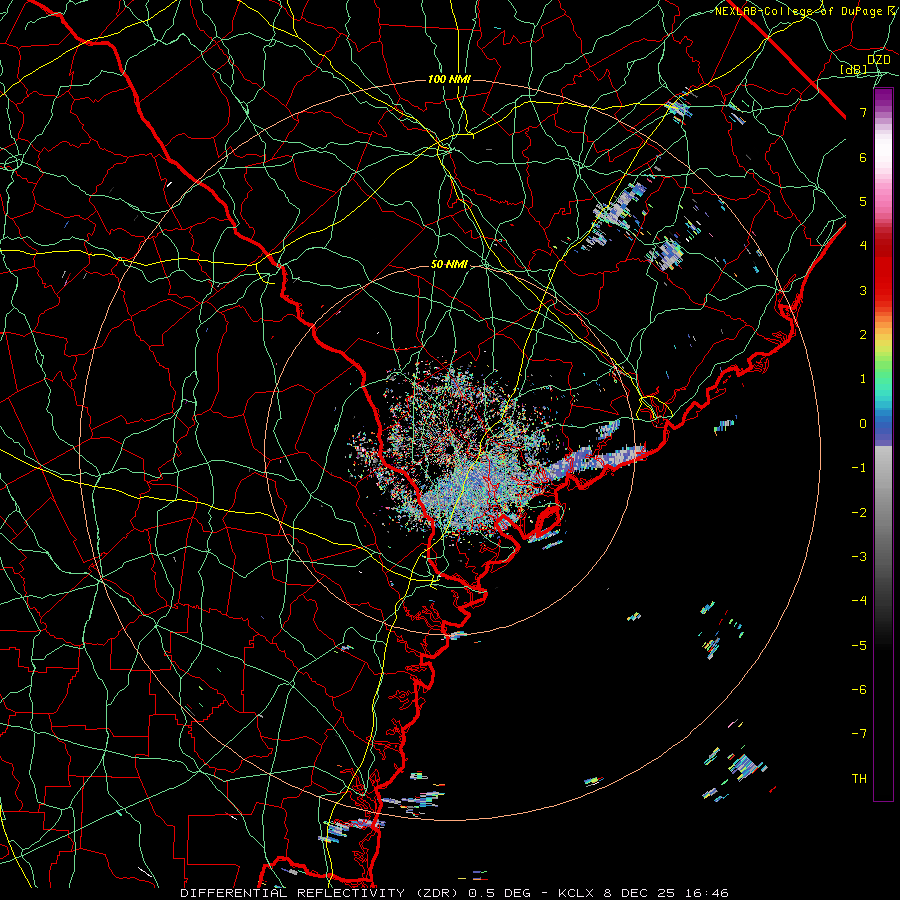The image size is (900, 900).
Task: Click the 0 value on the color scale
Action: (x=863, y=424)
